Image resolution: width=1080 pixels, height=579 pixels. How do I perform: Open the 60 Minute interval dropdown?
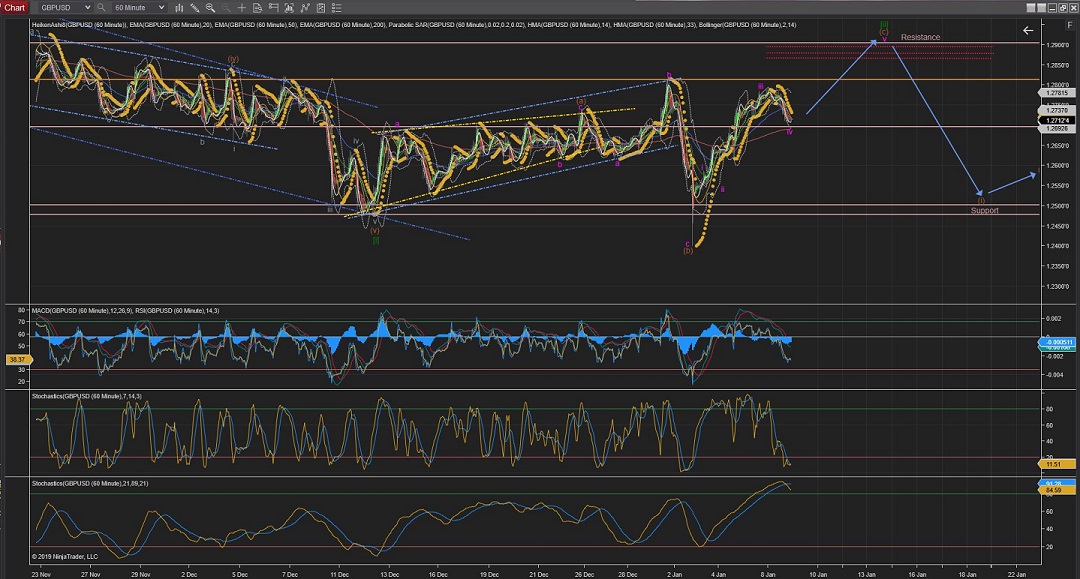[139, 8]
